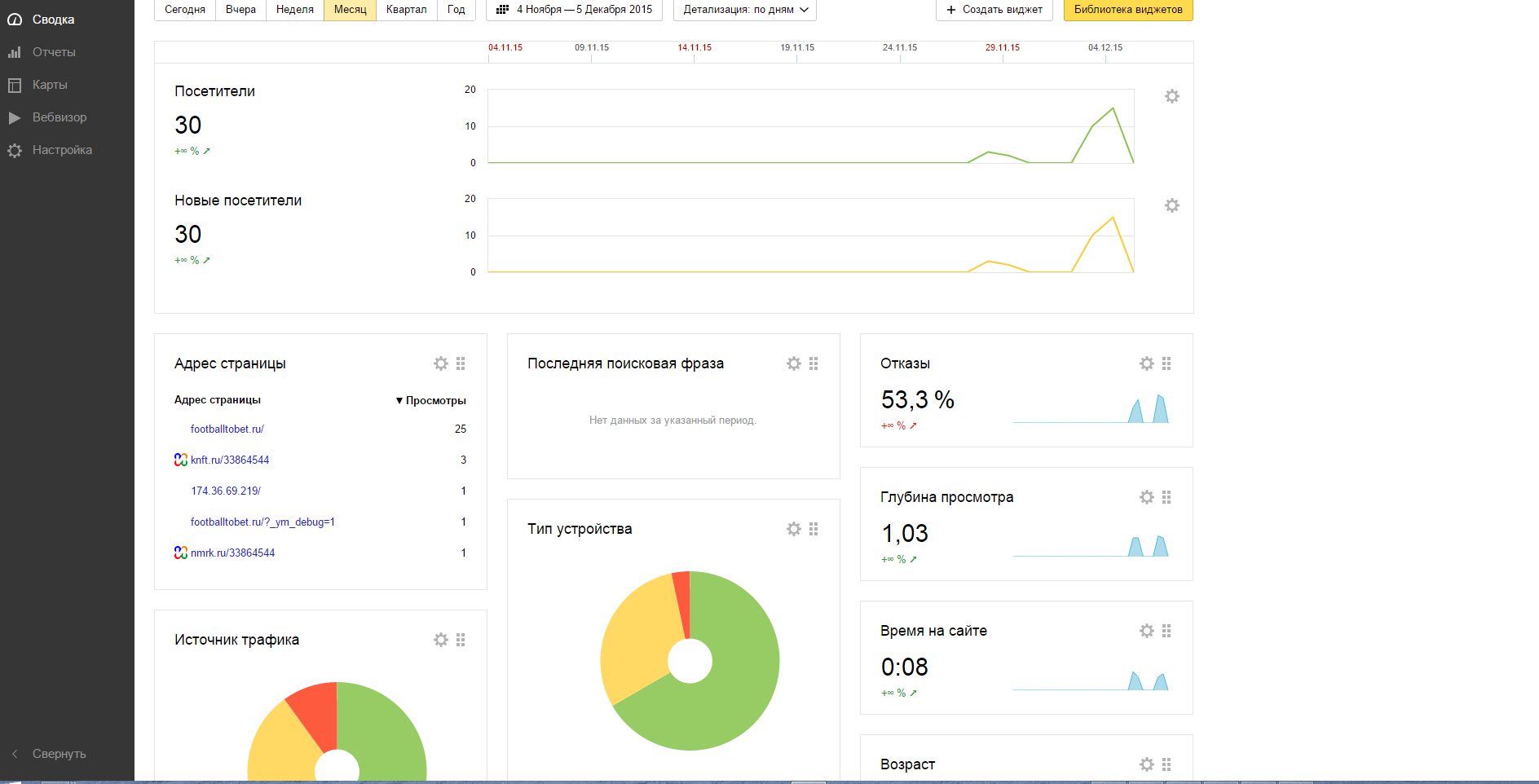Select the Сегодня period tab
1539x784 pixels.
coord(185,10)
